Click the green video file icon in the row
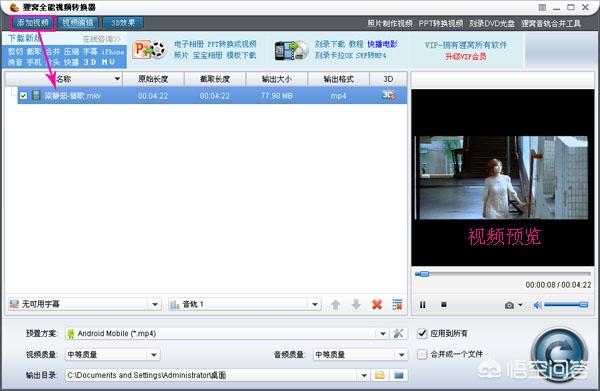 pyautogui.click(x=36, y=95)
